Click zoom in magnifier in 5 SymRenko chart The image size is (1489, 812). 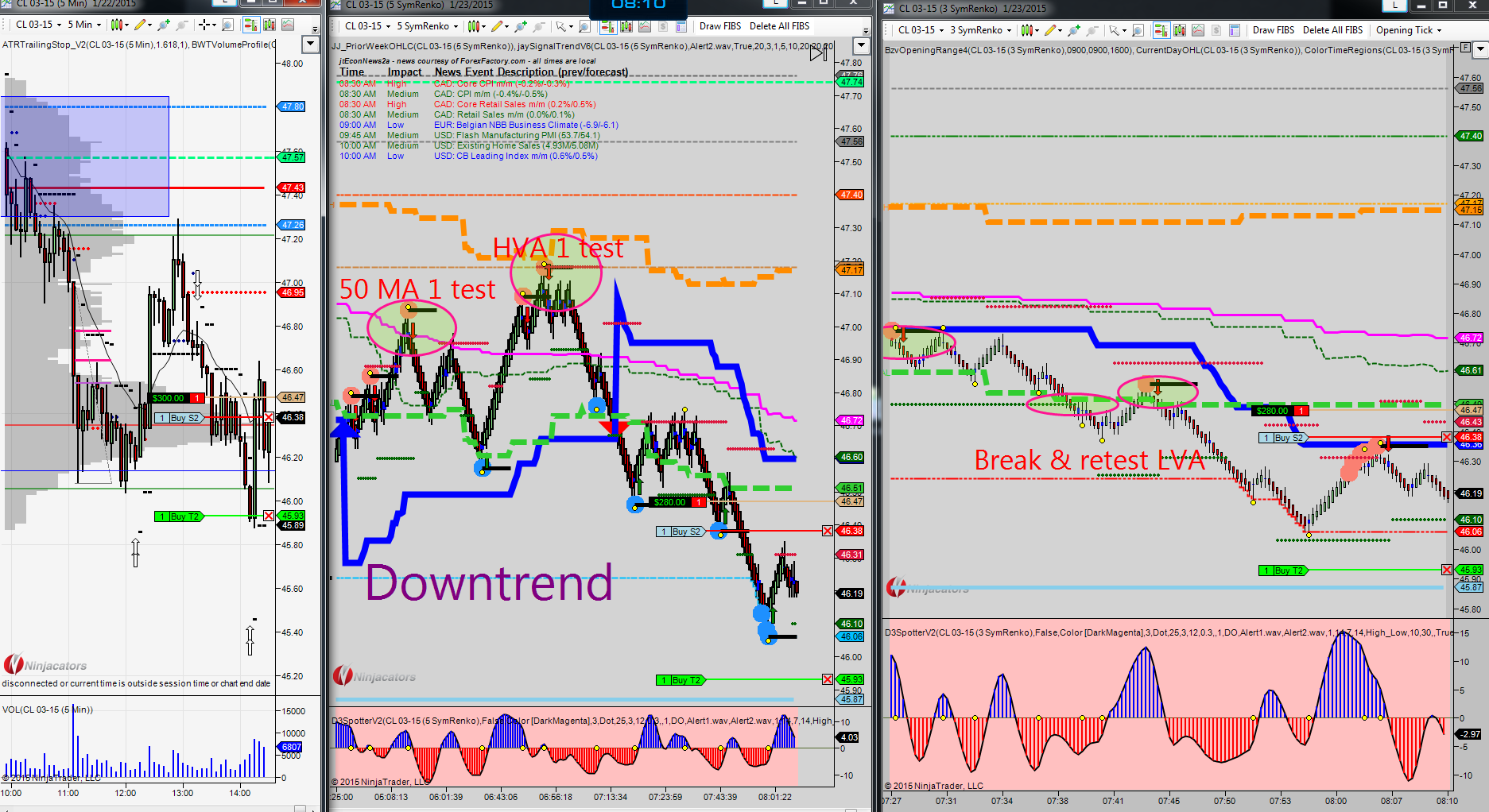pyautogui.click(x=522, y=26)
